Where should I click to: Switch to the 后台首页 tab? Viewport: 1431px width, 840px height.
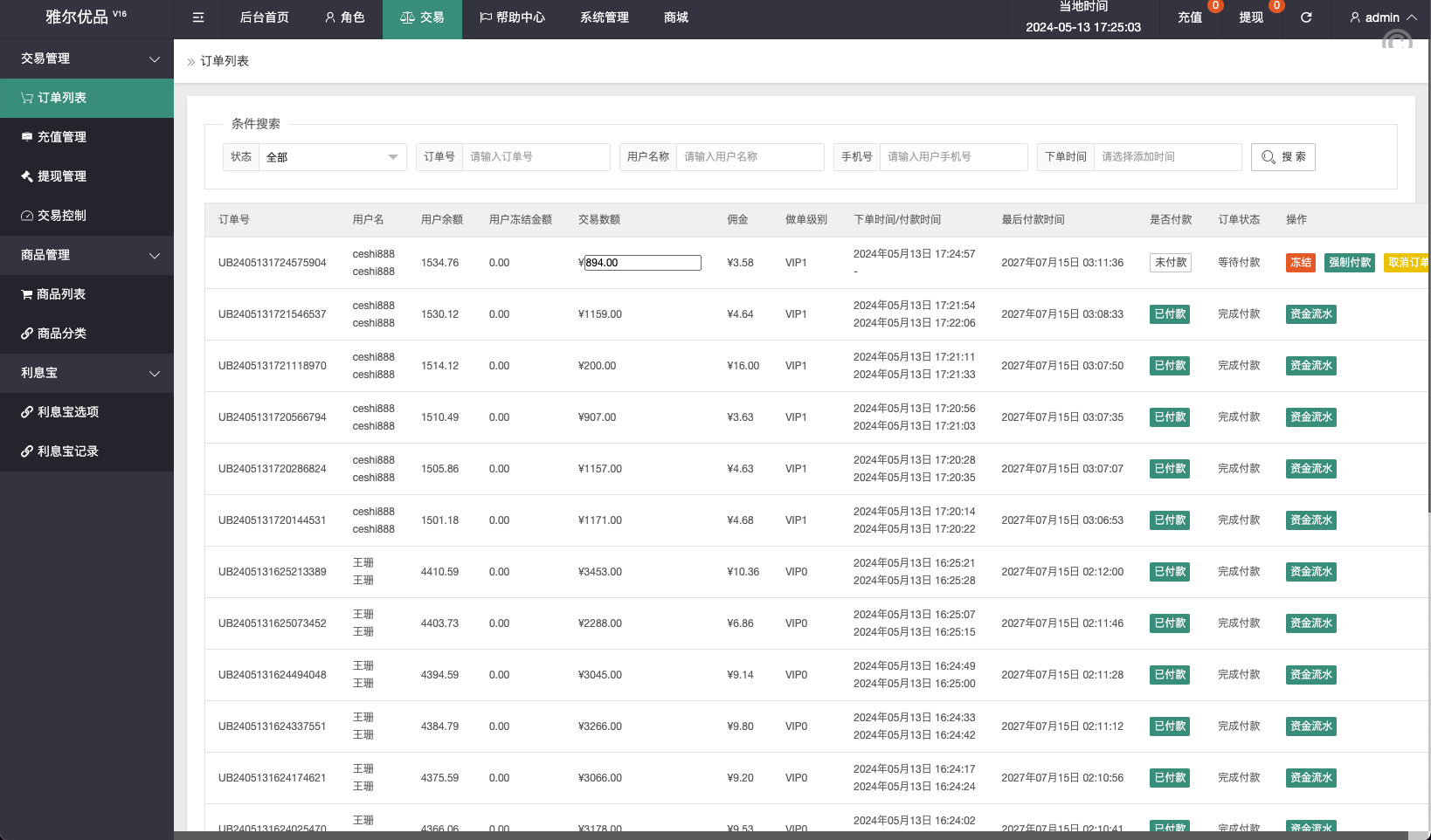coord(264,17)
